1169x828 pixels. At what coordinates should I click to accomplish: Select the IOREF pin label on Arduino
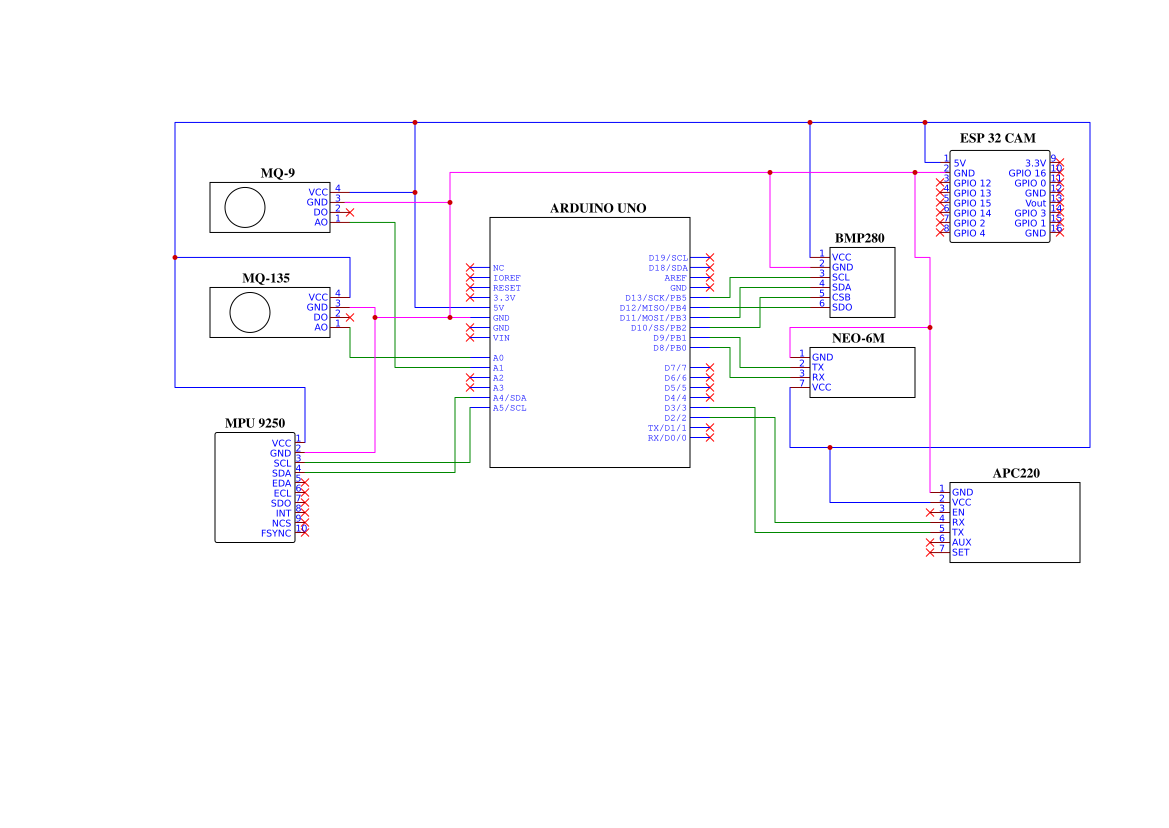point(507,278)
